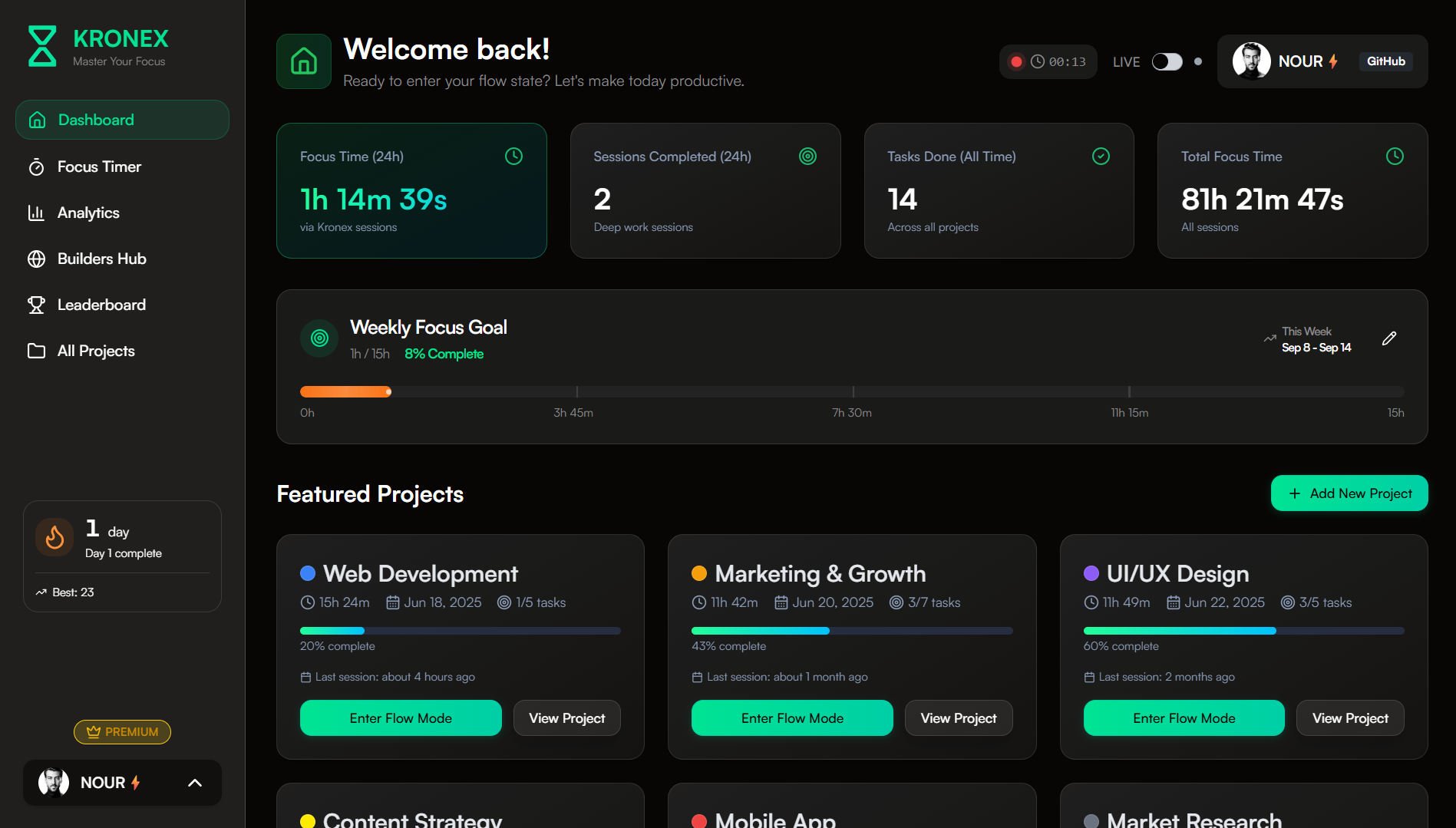Viewport: 1456px width, 828px height.
Task: Click the weekly focus goal progress bar
Action: click(x=852, y=392)
